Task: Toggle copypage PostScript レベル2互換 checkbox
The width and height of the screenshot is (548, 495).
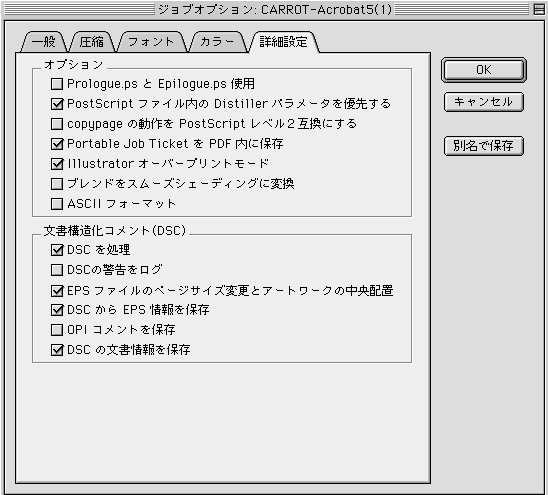Action: pos(57,124)
